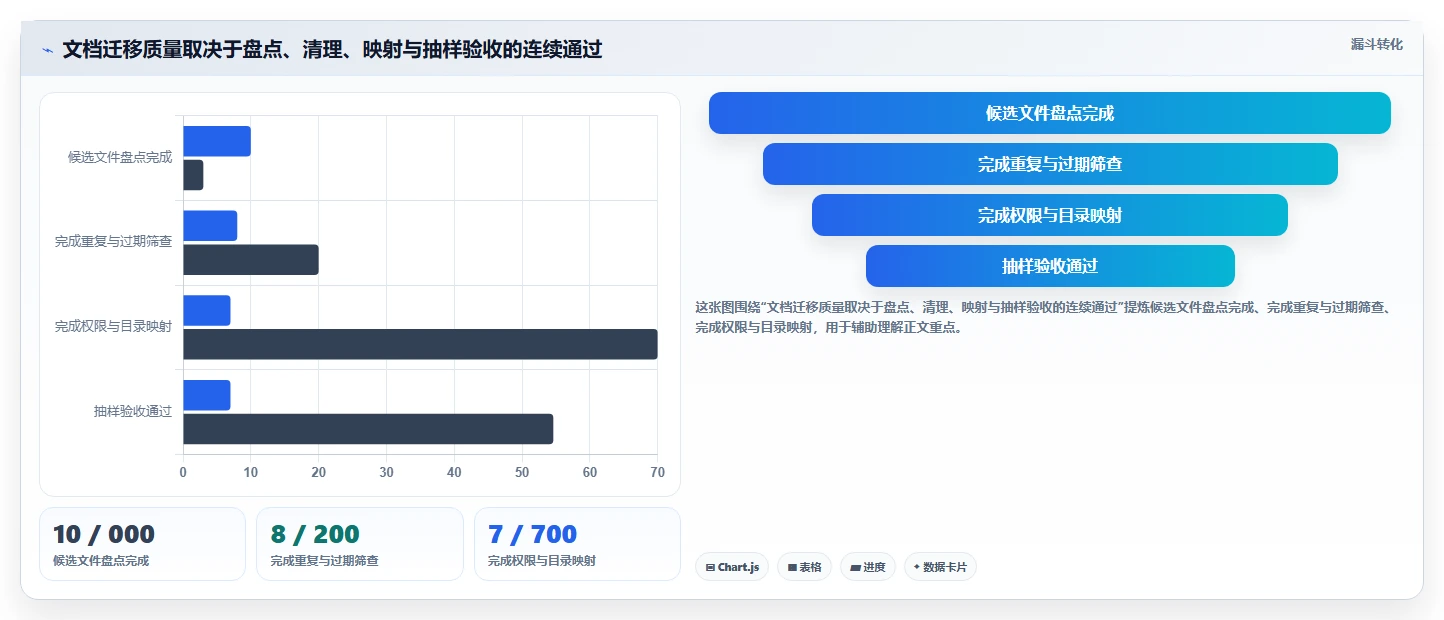Click the x-axis tick value 50

coord(522,472)
